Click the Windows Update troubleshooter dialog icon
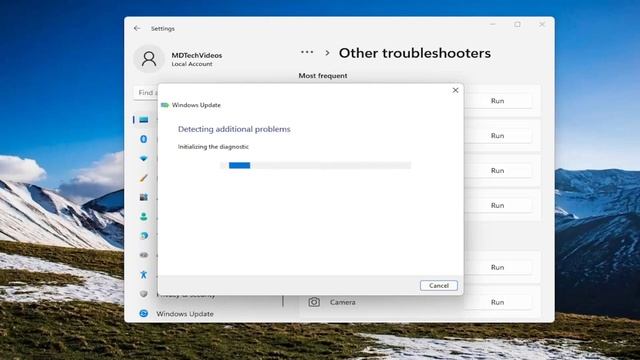The height and width of the screenshot is (360, 640). click(165, 105)
